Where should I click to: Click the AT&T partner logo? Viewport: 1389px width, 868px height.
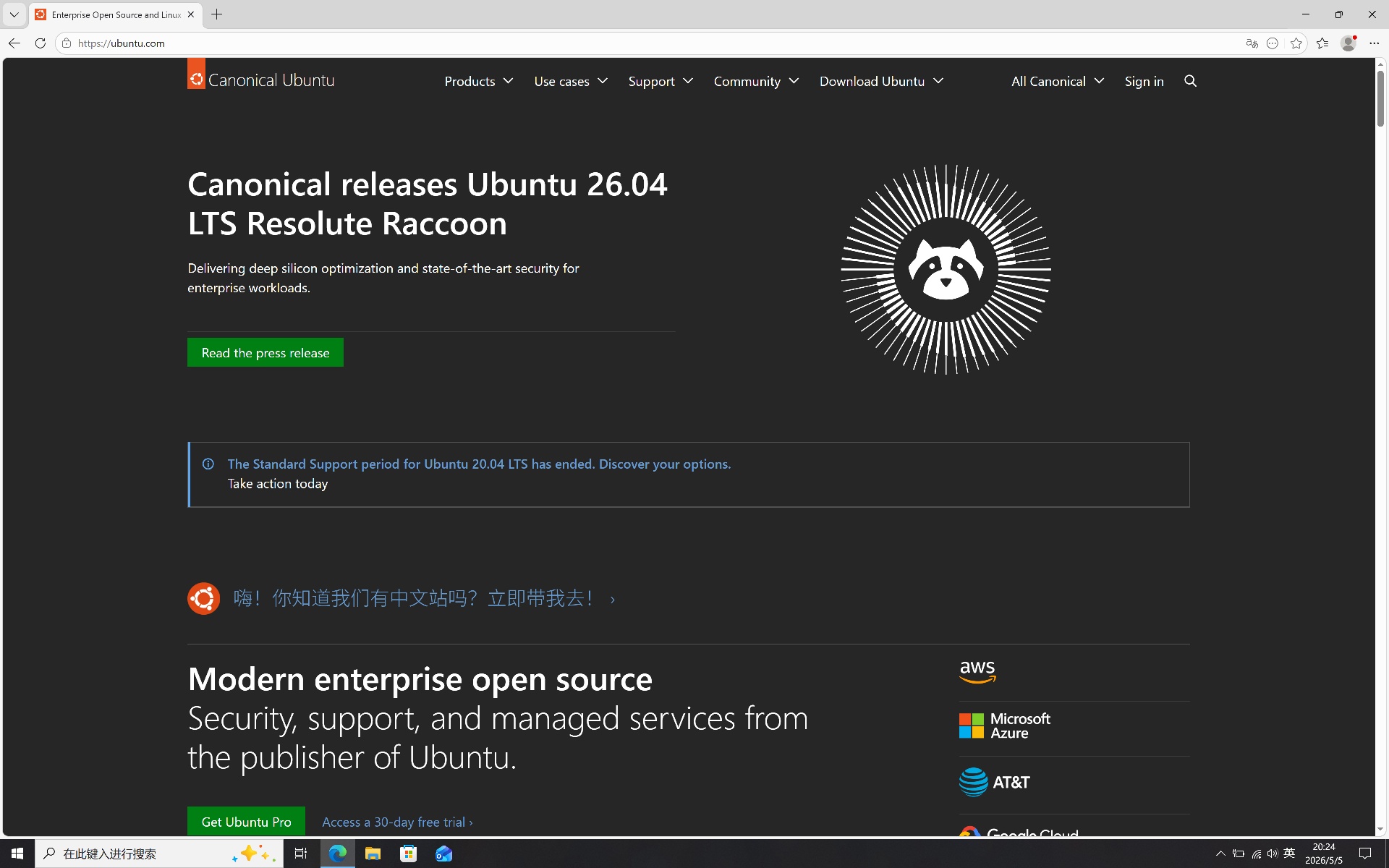tap(995, 782)
